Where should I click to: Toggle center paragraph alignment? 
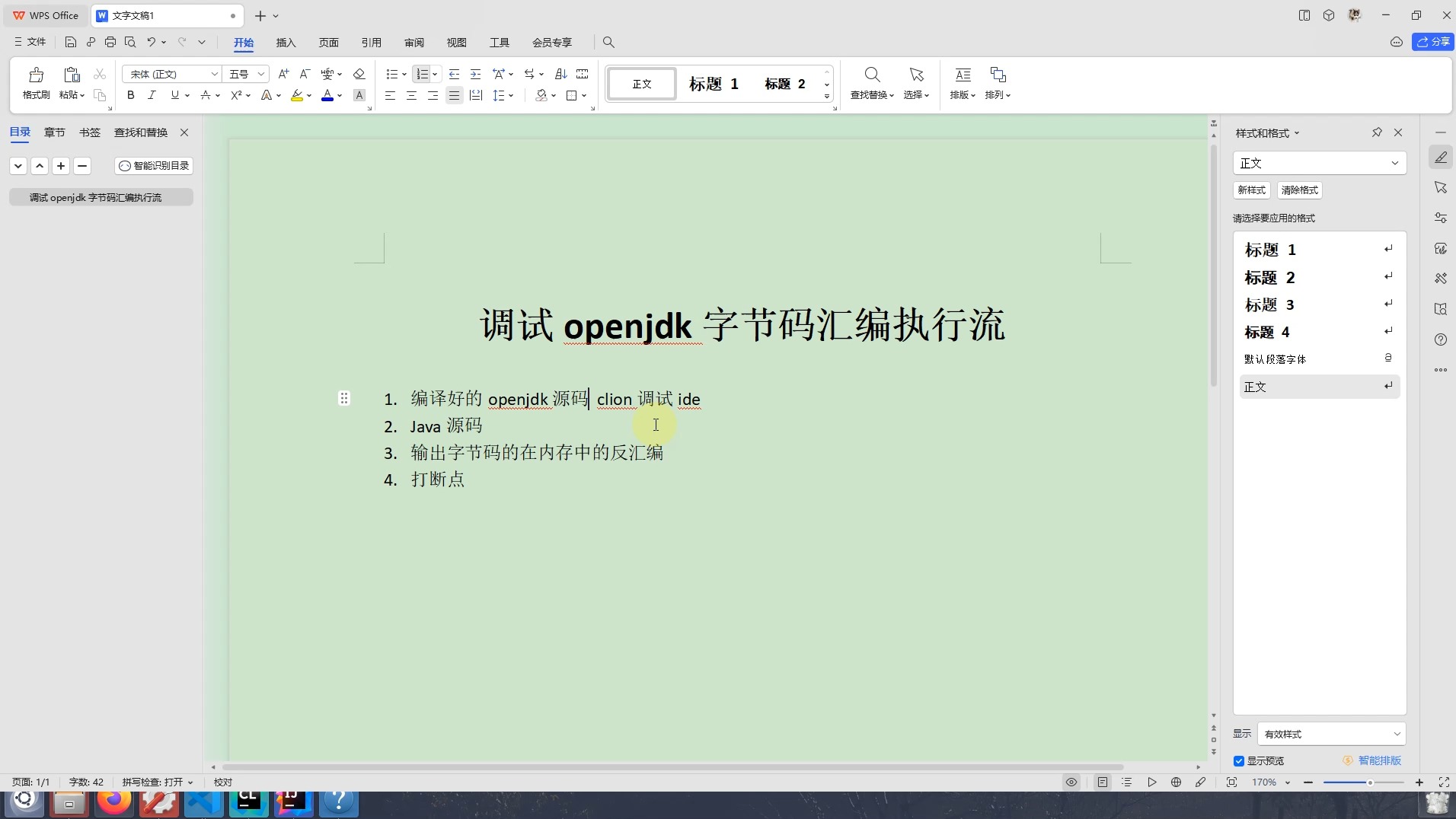pos(411,94)
